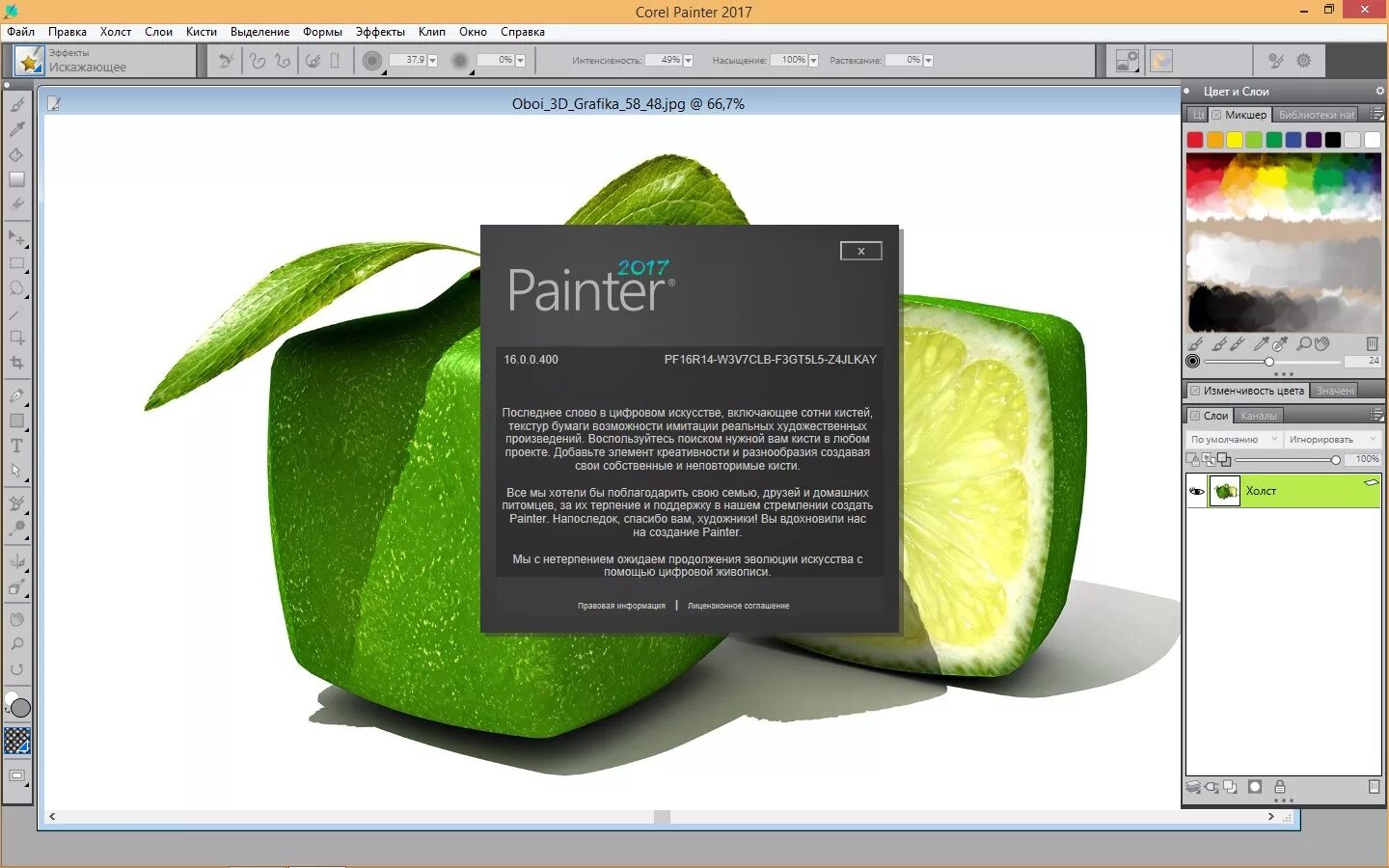
Task: Select the Crop tool
Action: click(x=16, y=363)
